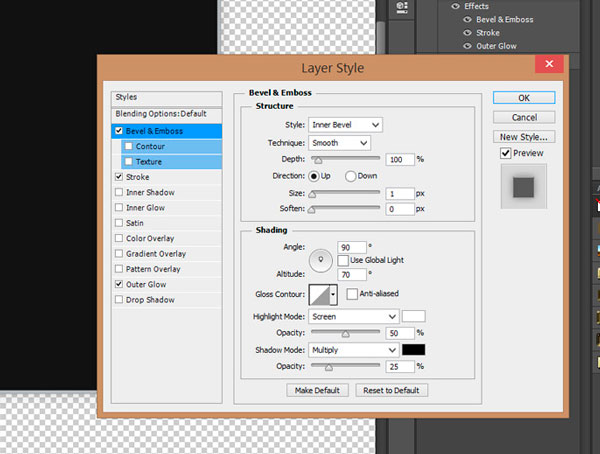Screen dimensions: 600x454
Task: Click the Size slider handle
Action: [312, 194]
